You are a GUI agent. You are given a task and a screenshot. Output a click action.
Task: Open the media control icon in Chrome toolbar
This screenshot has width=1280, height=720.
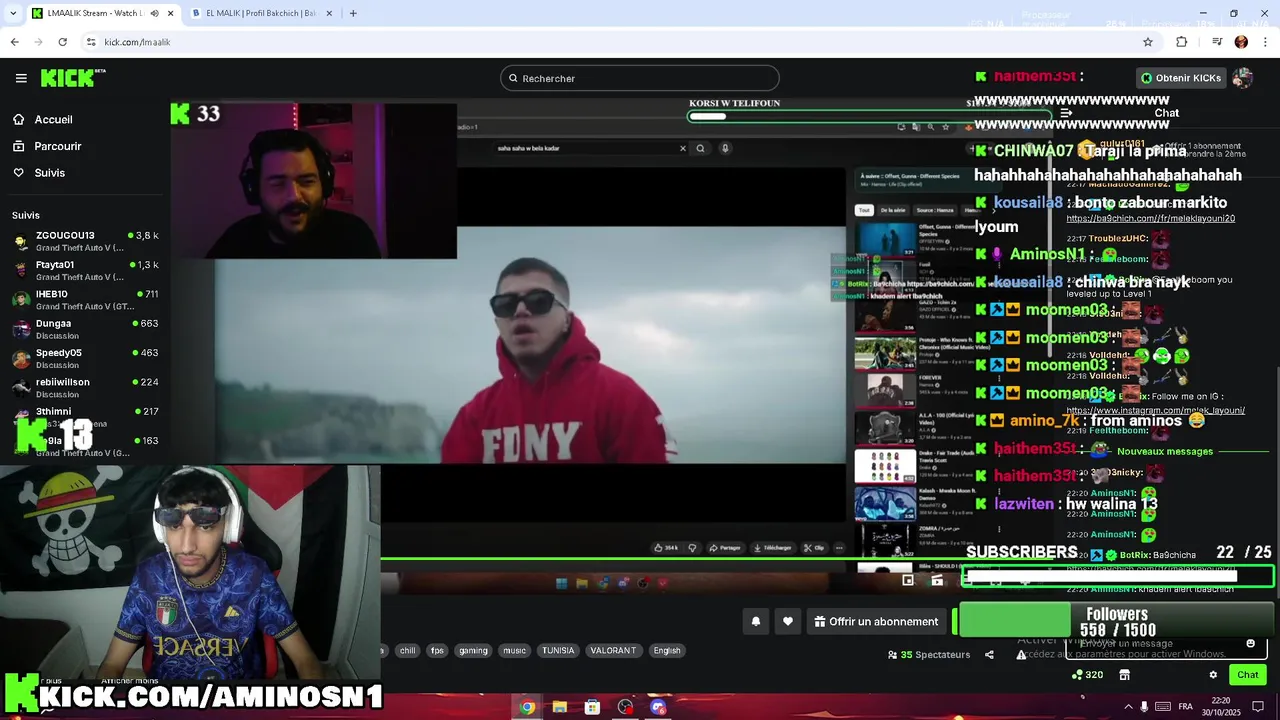pos(1217,42)
